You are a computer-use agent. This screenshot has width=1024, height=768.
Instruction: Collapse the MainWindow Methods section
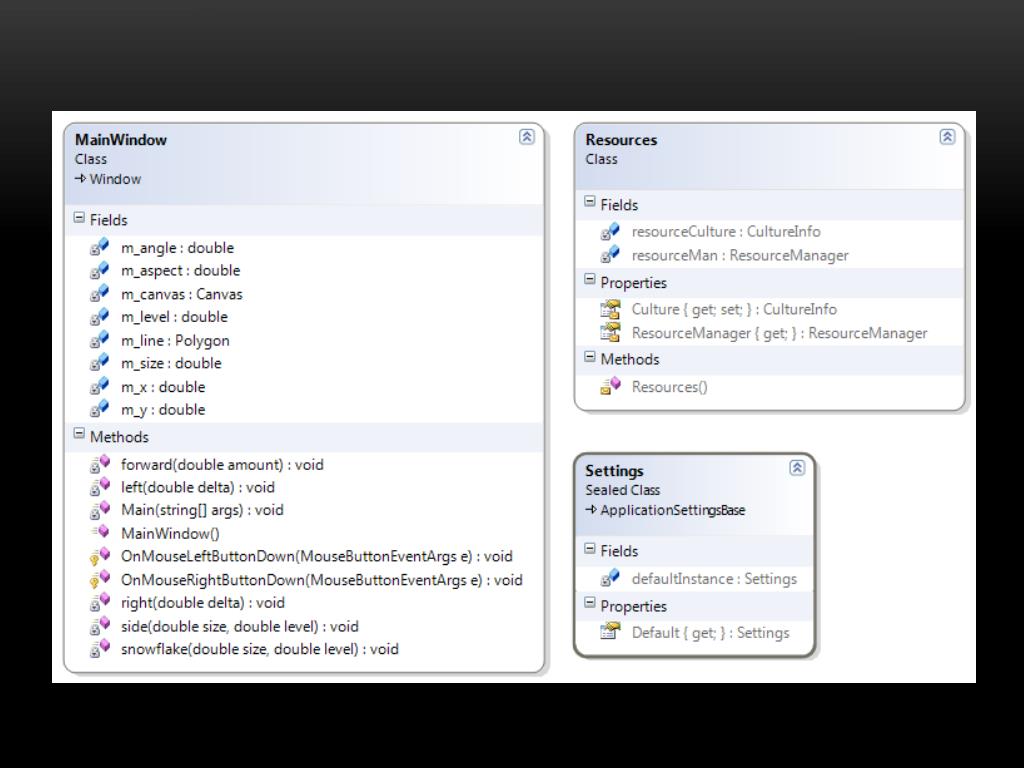click(79, 434)
